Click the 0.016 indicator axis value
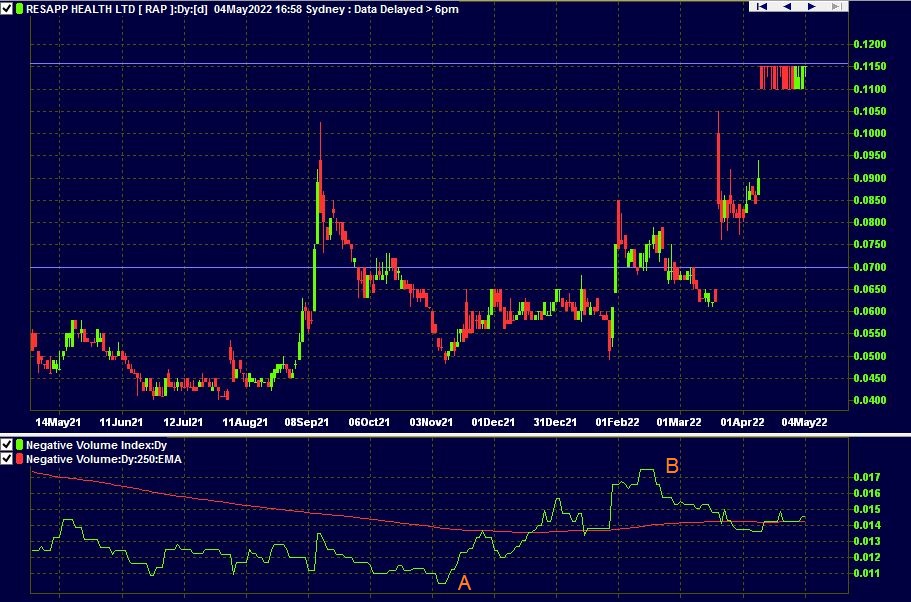911x602 pixels. point(867,493)
